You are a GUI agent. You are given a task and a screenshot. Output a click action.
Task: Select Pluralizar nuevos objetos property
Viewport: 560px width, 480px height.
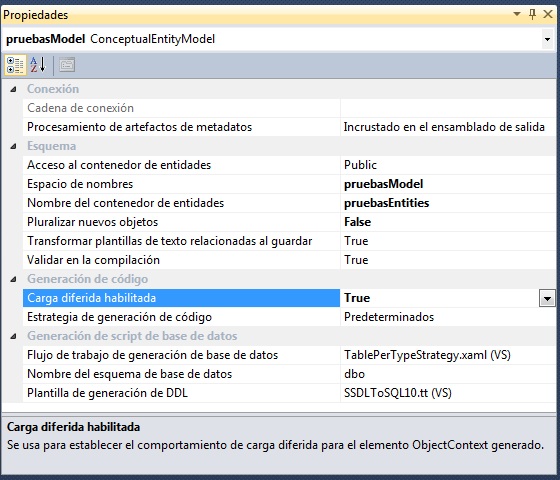[x=181, y=222]
